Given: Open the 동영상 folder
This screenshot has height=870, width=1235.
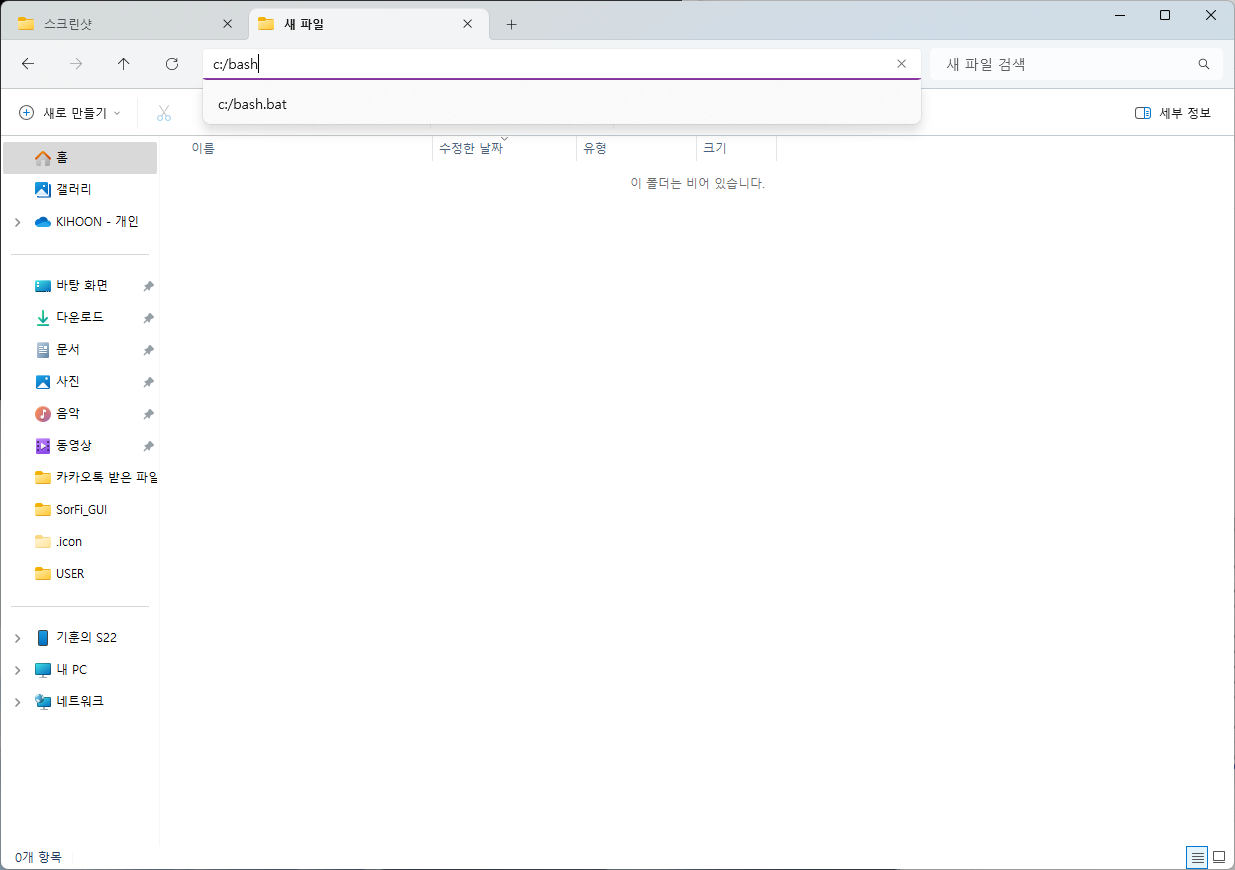Looking at the screenshot, I should [80, 446].
